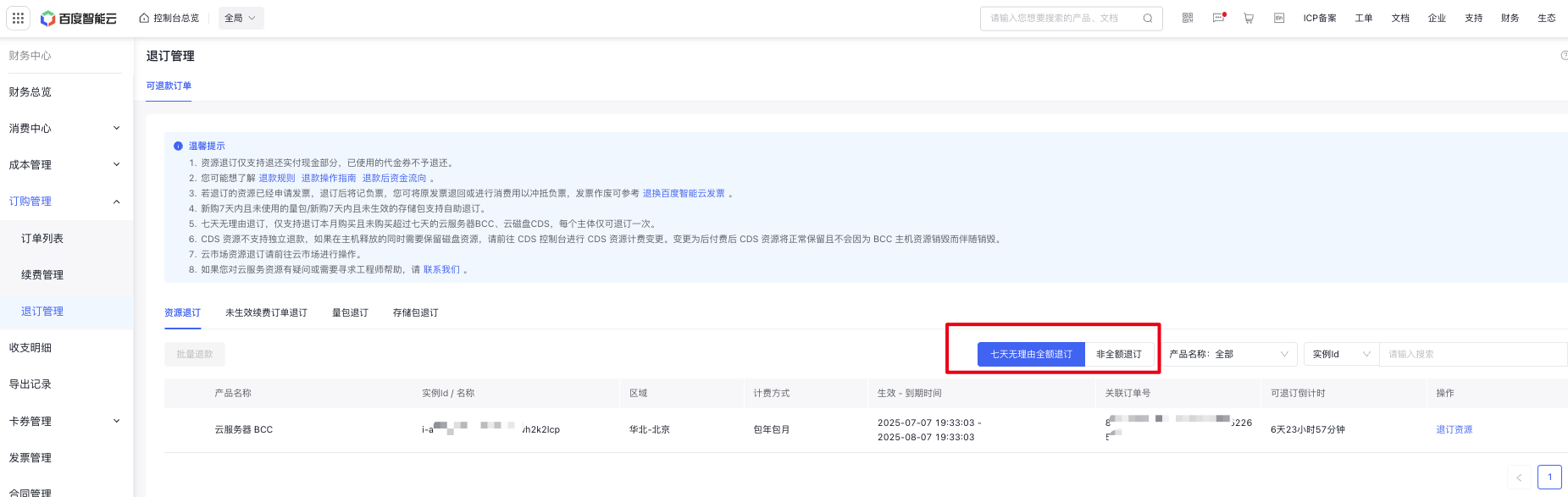Click the 批量退款 button

[x=195, y=354]
